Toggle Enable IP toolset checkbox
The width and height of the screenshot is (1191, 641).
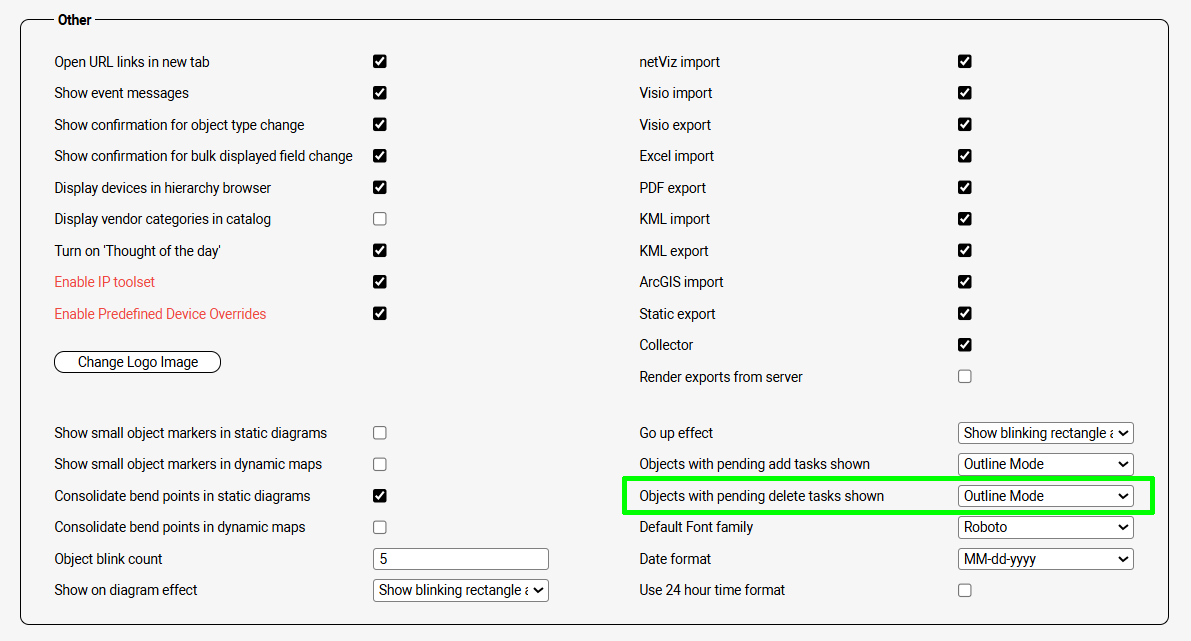pyautogui.click(x=380, y=282)
